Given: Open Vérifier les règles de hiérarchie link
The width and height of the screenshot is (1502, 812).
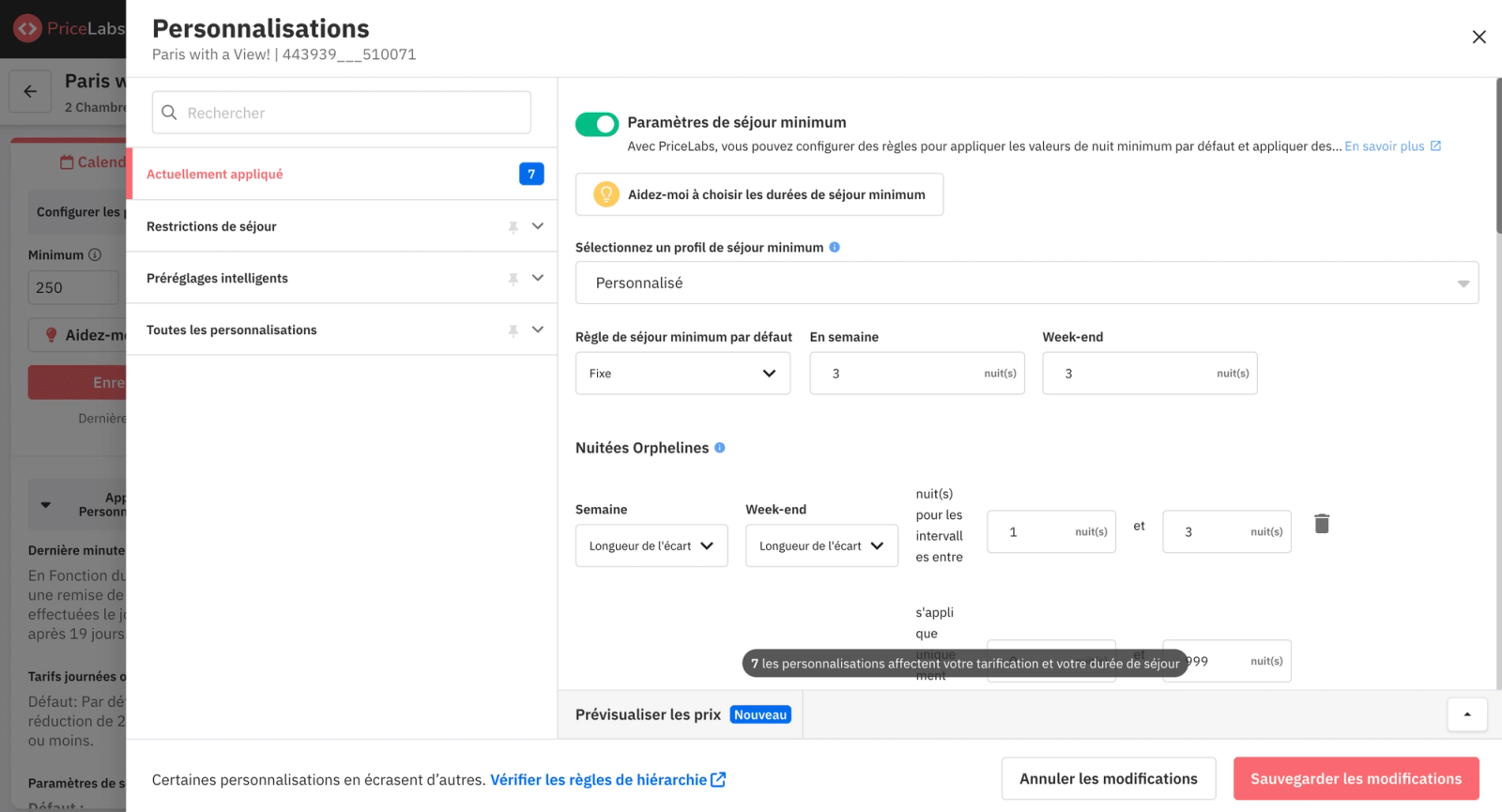Looking at the screenshot, I should tap(607, 779).
